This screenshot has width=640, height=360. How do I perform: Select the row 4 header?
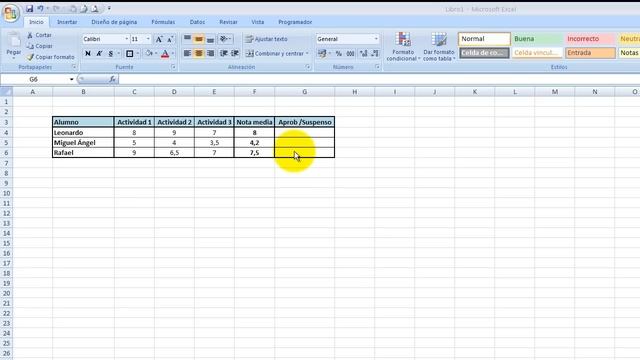click(x=6, y=133)
